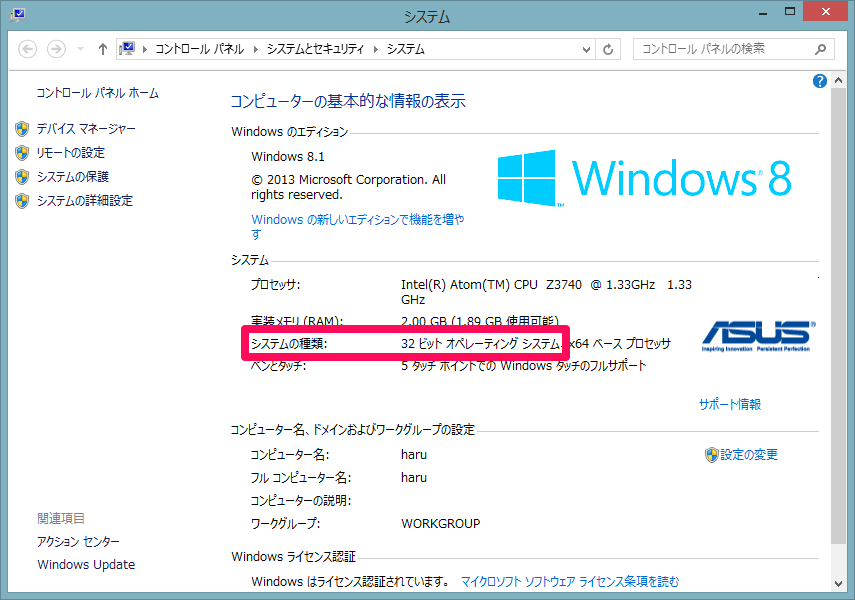
Task: Click scrollbar down arrow
Action: coord(839,584)
